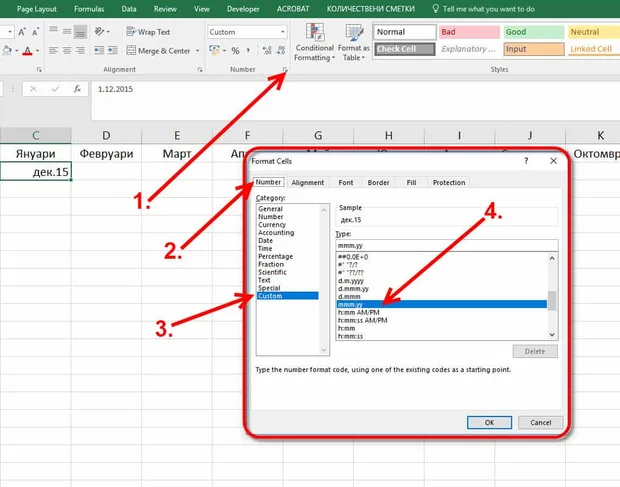Apply the Good cell style
This screenshot has height=487, width=620.
534,32
